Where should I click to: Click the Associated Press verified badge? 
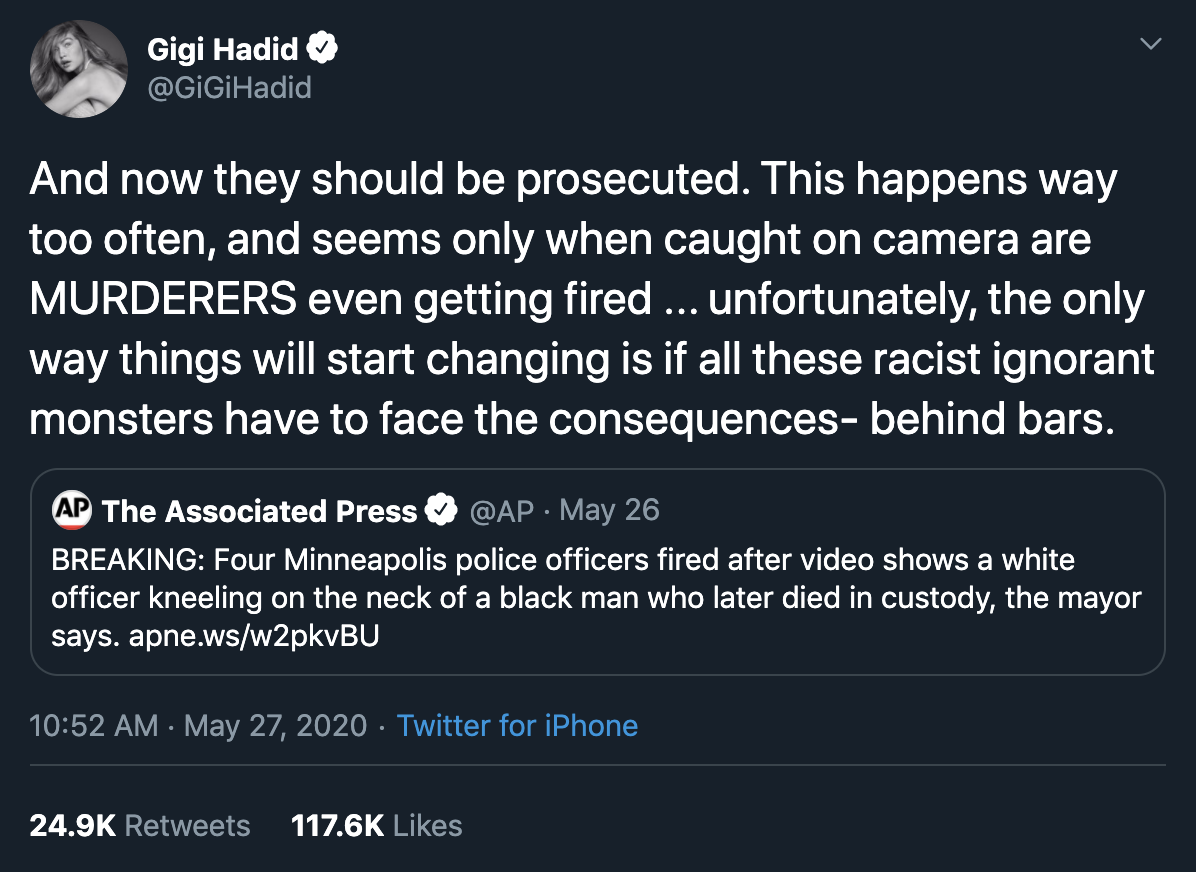coord(440,511)
